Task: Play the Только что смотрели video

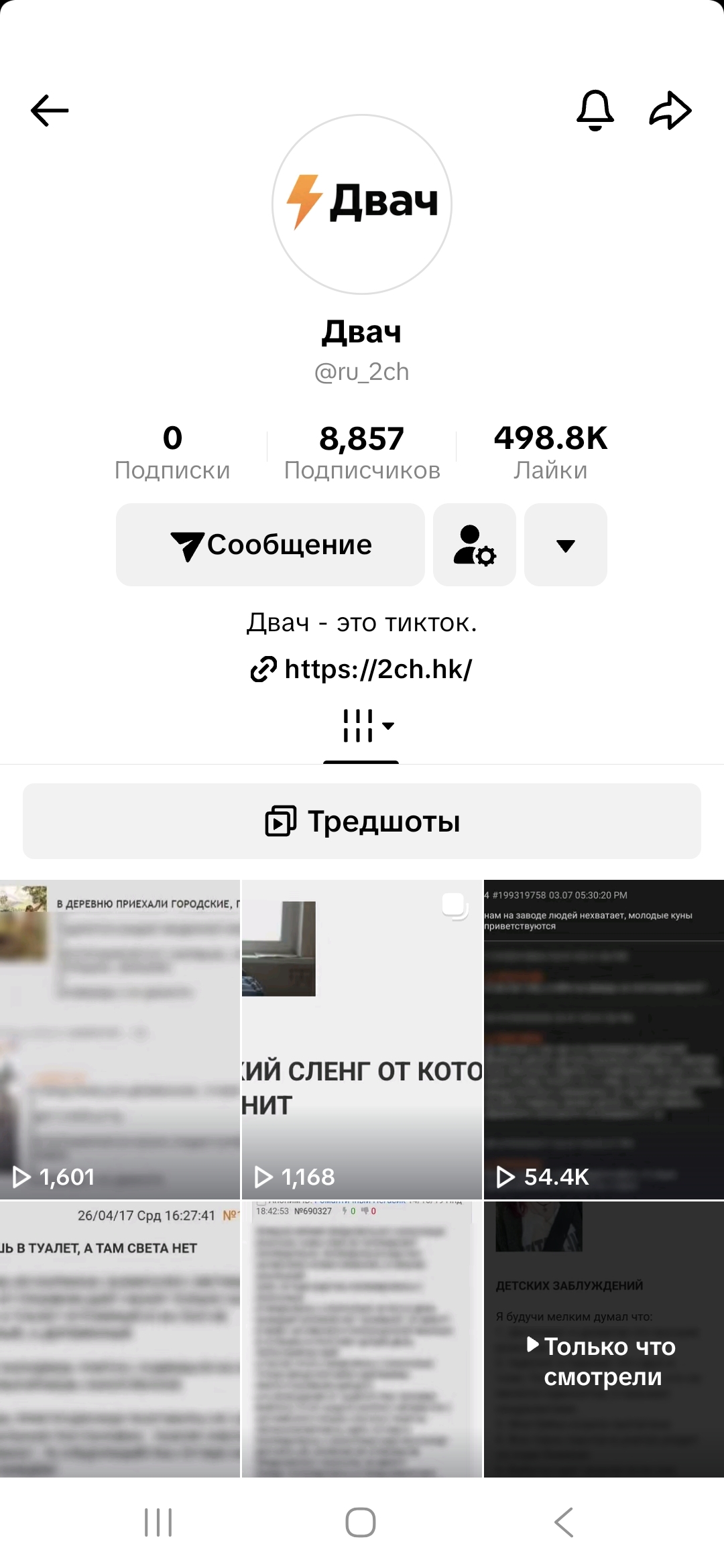Action: [604, 1339]
